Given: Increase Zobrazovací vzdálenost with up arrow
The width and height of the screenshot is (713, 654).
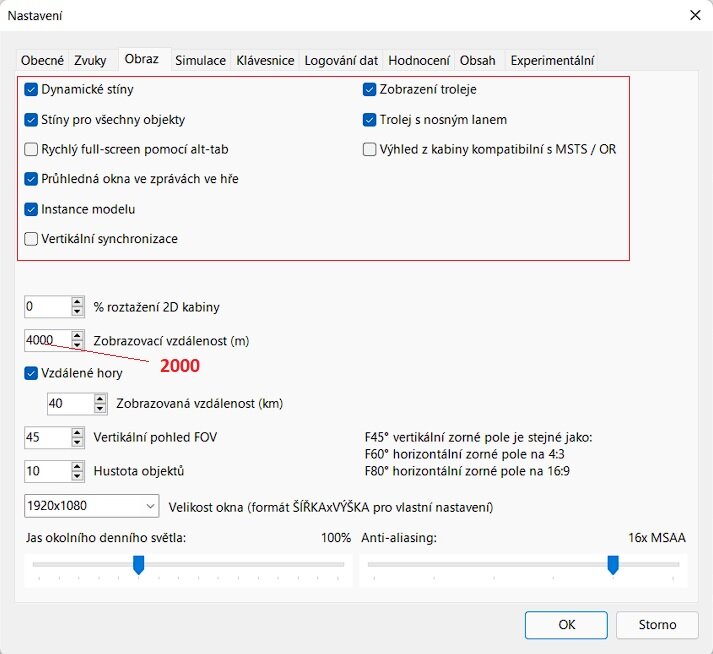Looking at the screenshot, I should coord(77,335).
